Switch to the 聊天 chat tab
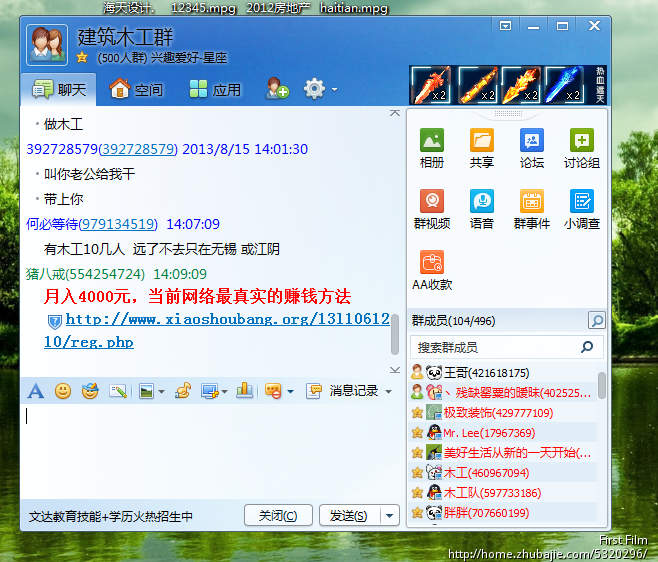The height and width of the screenshot is (562, 658). (59, 89)
